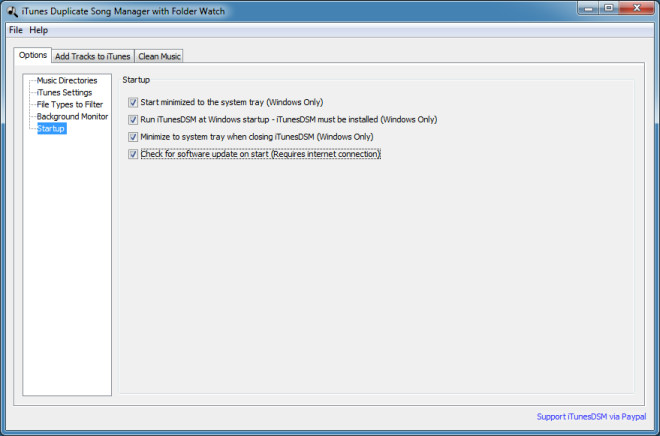Maximize the iTunes Duplicate Song Manager window
Image resolution: width=660 pixels, height=436 pixels.
coord(609,8)
